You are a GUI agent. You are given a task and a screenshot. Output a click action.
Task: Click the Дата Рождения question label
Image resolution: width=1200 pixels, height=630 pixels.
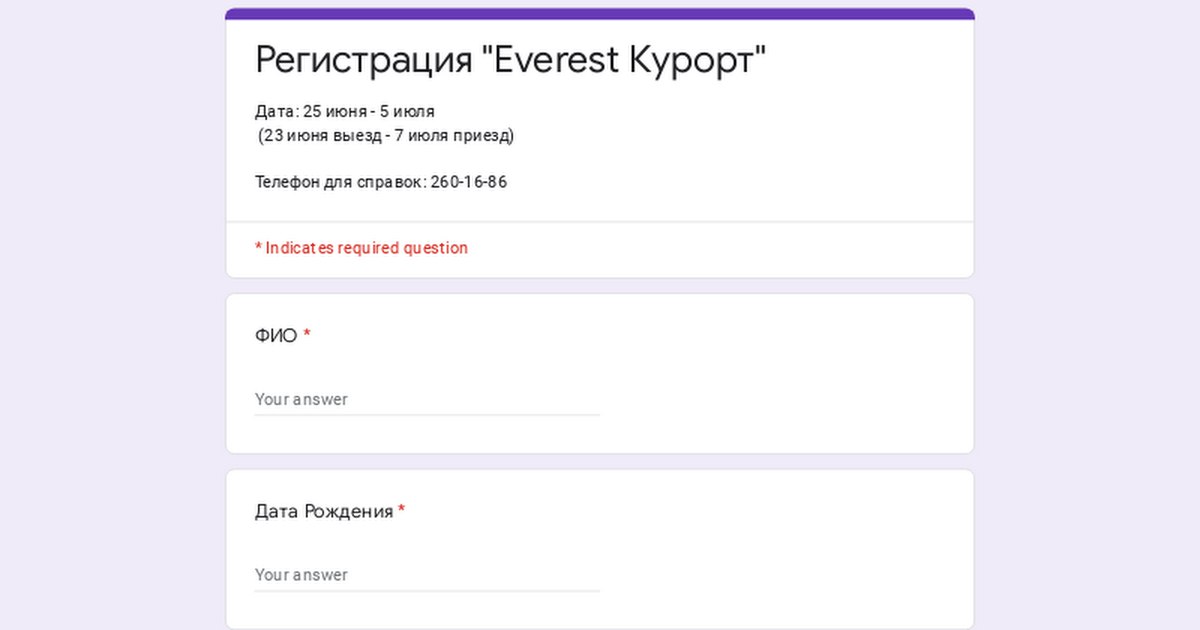coord(324,511)
